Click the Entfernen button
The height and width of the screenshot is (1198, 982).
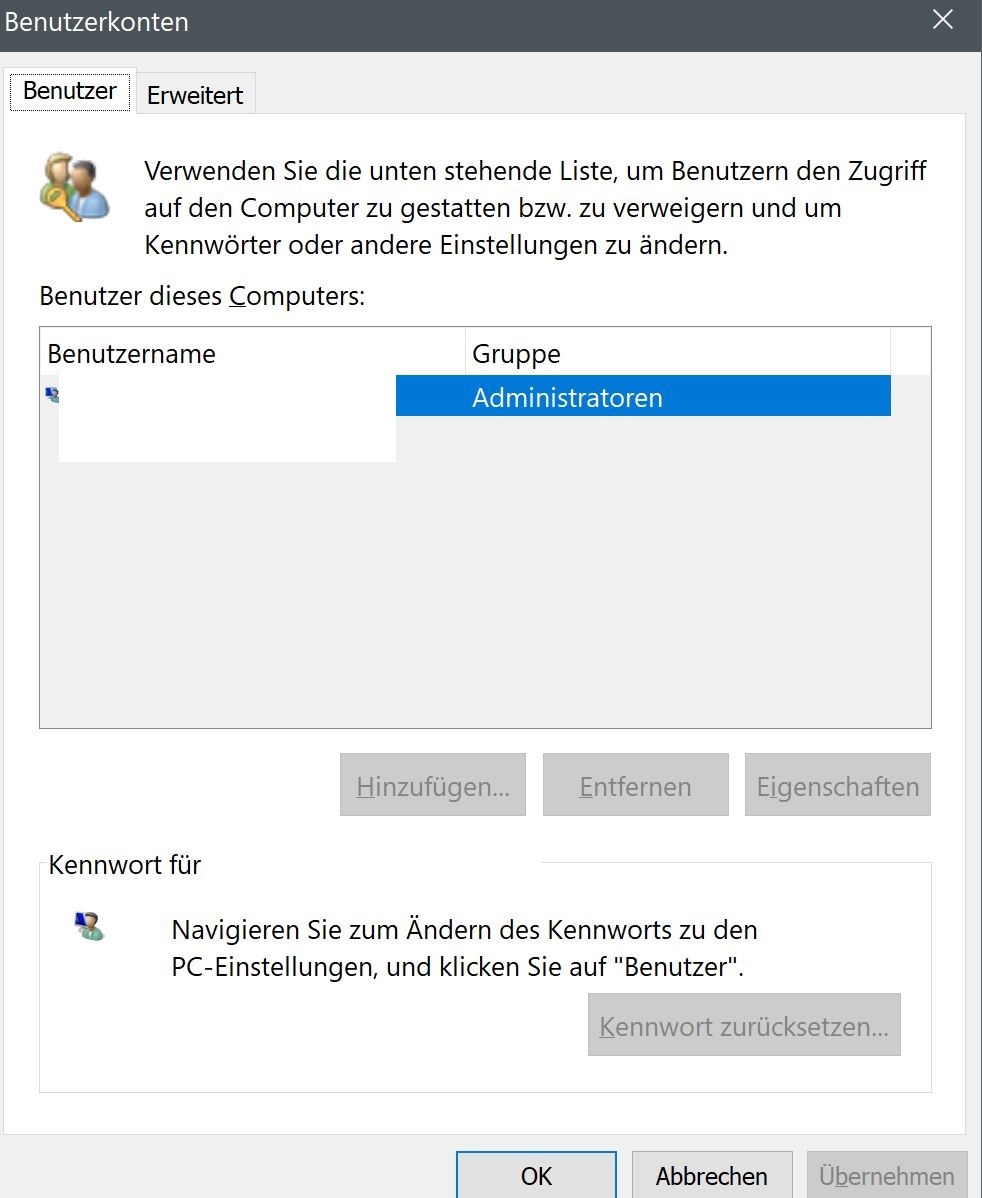(x=635, y=785)
